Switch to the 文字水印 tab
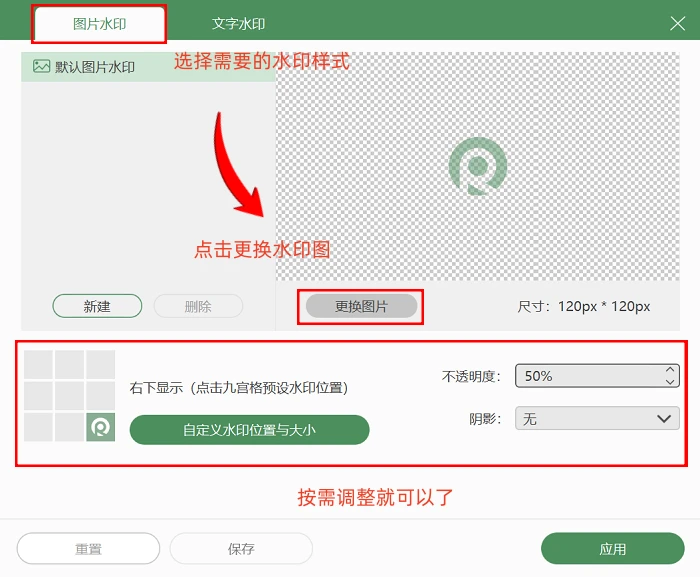This screenshot has height=577, width=700. [x=238, y=24]
